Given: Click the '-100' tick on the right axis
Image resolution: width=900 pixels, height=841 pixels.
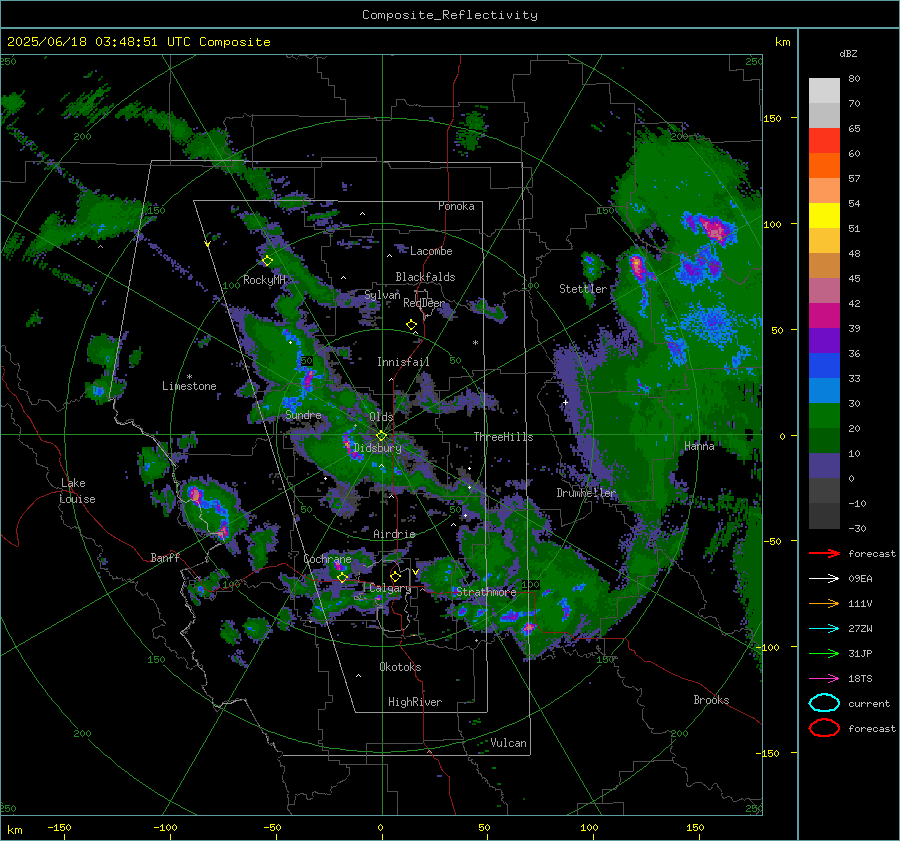Looking at the screenshot, I should pos(770,647).
